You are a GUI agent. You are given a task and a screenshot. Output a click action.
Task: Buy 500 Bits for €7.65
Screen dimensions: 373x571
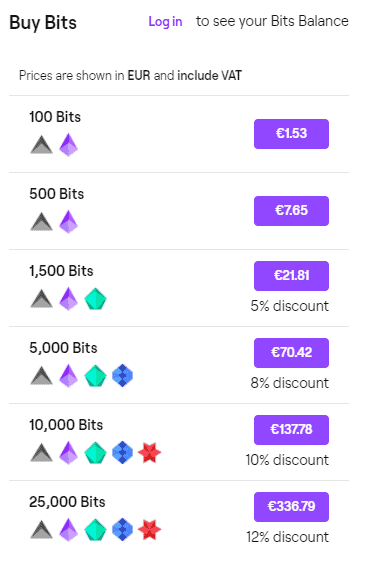click(291, 211)
